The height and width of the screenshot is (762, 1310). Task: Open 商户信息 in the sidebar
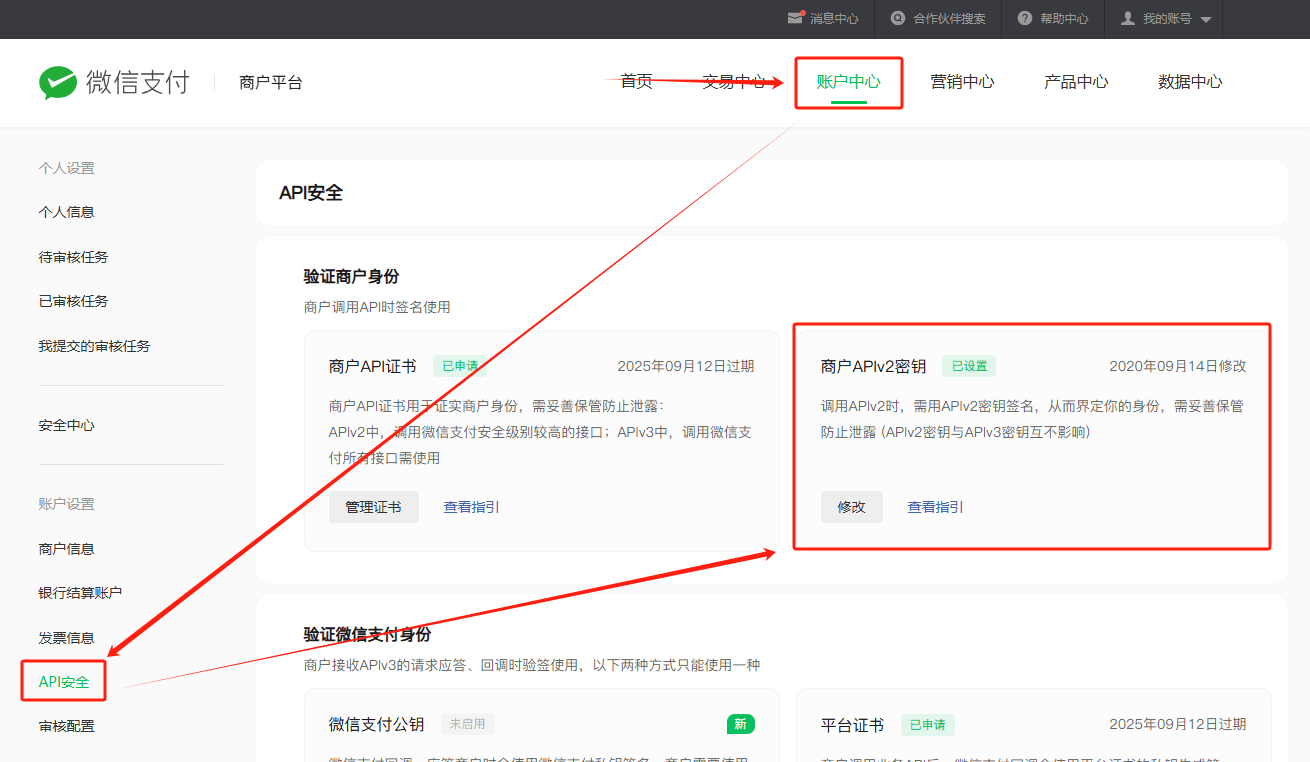pyautogui.click(x=67, y=549)
